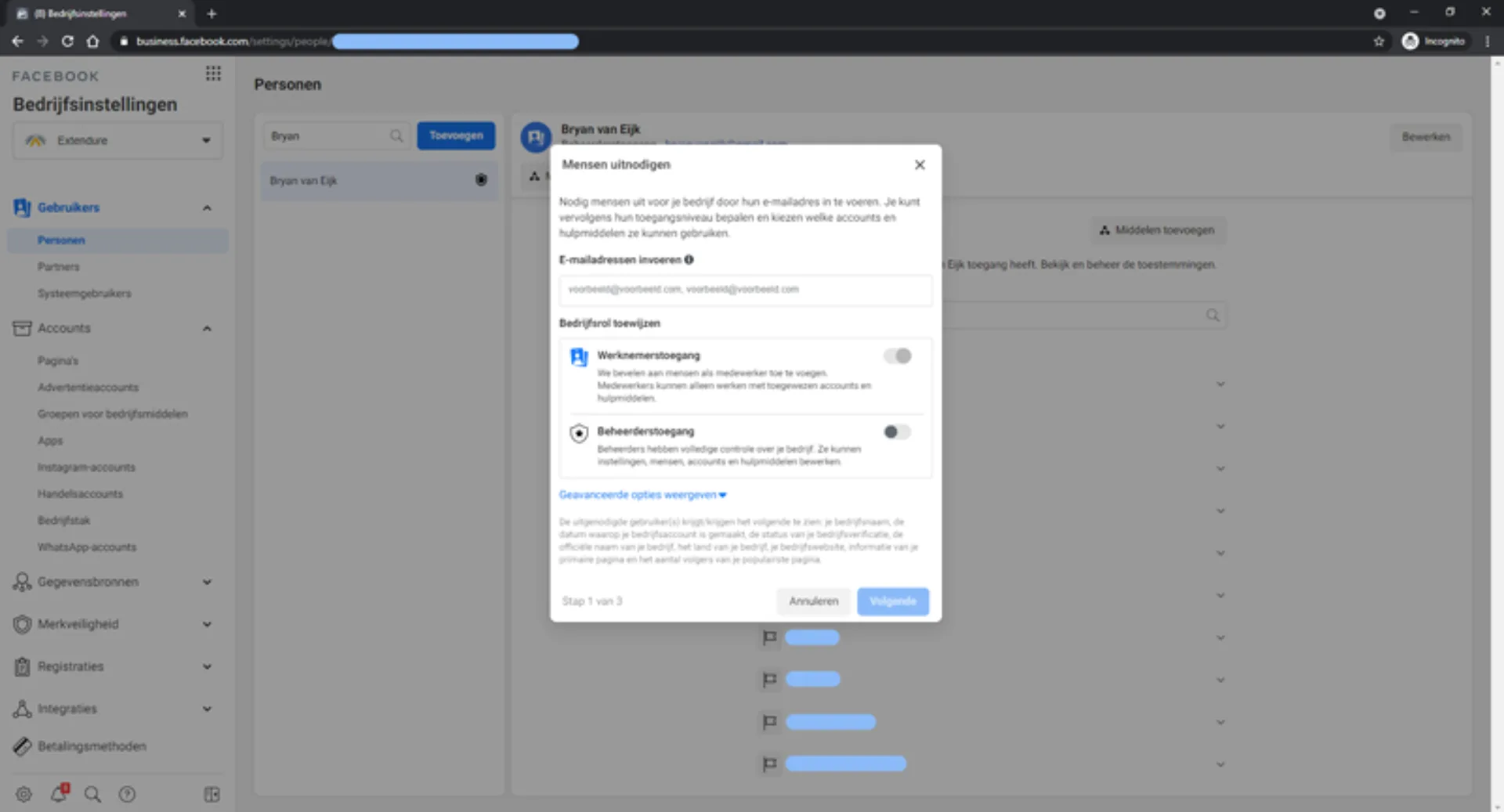Expand the Merkveiligheid section chevron
The image size is (1504, 812).
coord(207,625)
